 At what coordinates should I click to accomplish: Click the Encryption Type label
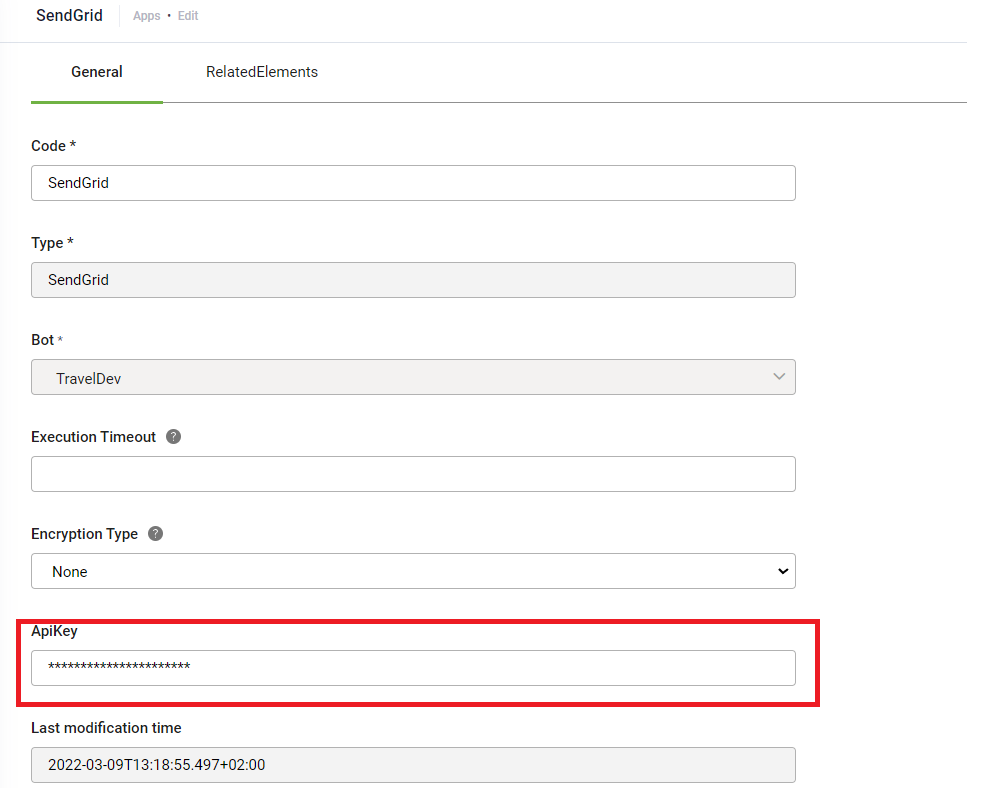[84, 534]
